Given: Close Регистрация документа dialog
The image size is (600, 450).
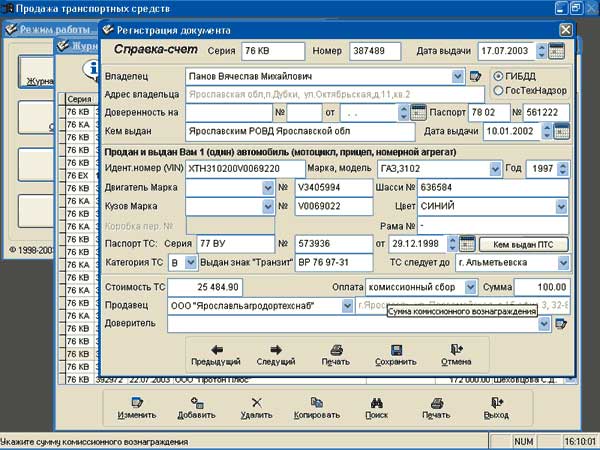Looking at the screenshot, I should [x=566, y=30].
